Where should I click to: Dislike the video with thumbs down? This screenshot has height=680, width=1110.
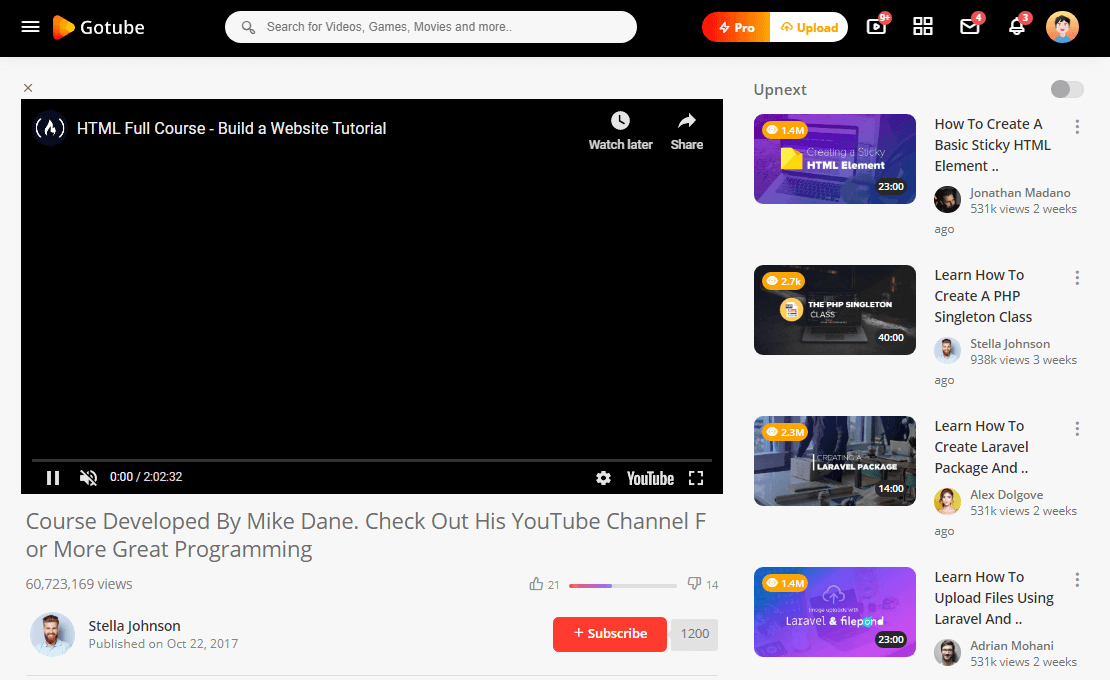pyautogui.click(x=694, y=584)
